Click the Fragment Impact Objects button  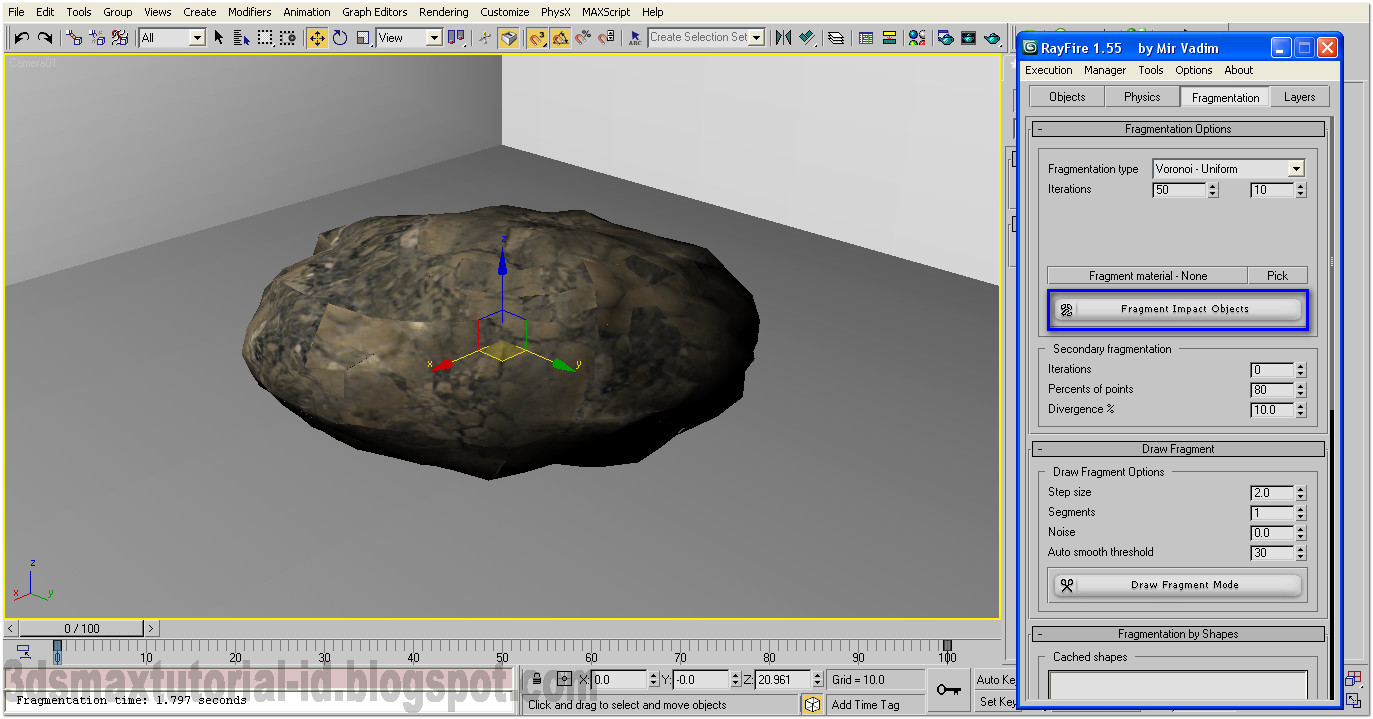click(x=1177, y=309)
